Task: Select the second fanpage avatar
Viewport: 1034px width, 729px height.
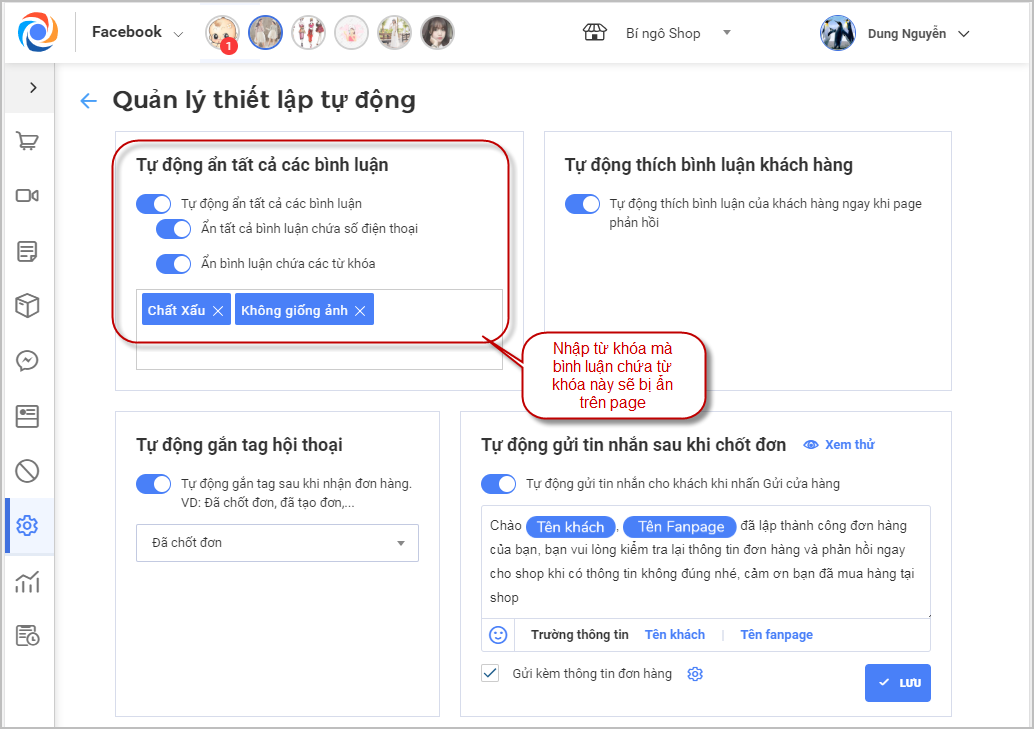Action: [265, 32]
